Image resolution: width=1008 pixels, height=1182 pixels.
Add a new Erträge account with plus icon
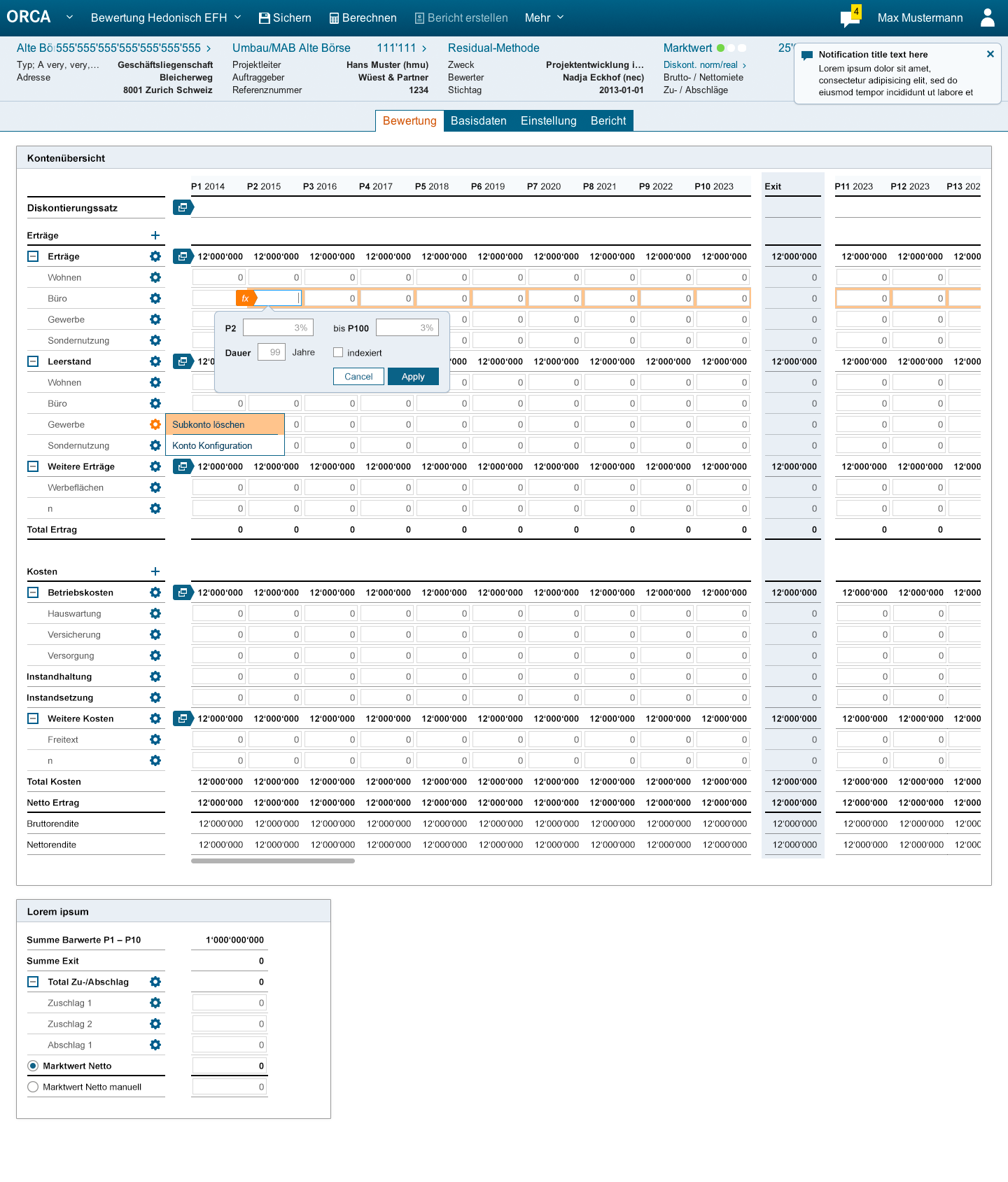155,235
